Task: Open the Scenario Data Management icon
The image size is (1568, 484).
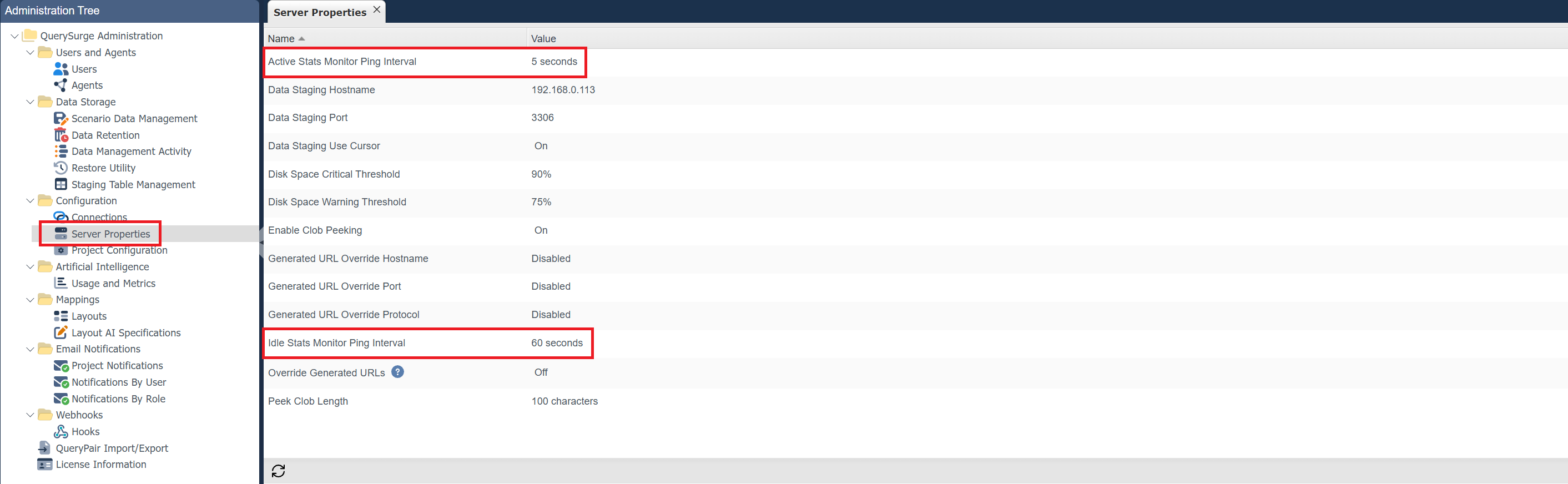Action: pyautogui.click(x=61, y=118)
